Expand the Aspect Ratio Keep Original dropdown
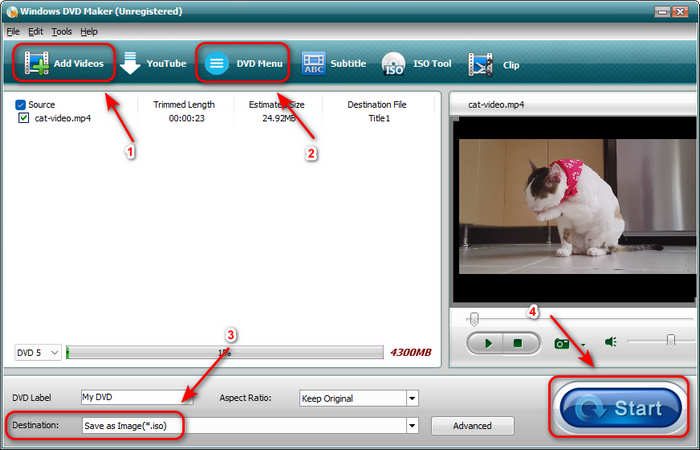 pyautogui.click(x=412, y=398)
